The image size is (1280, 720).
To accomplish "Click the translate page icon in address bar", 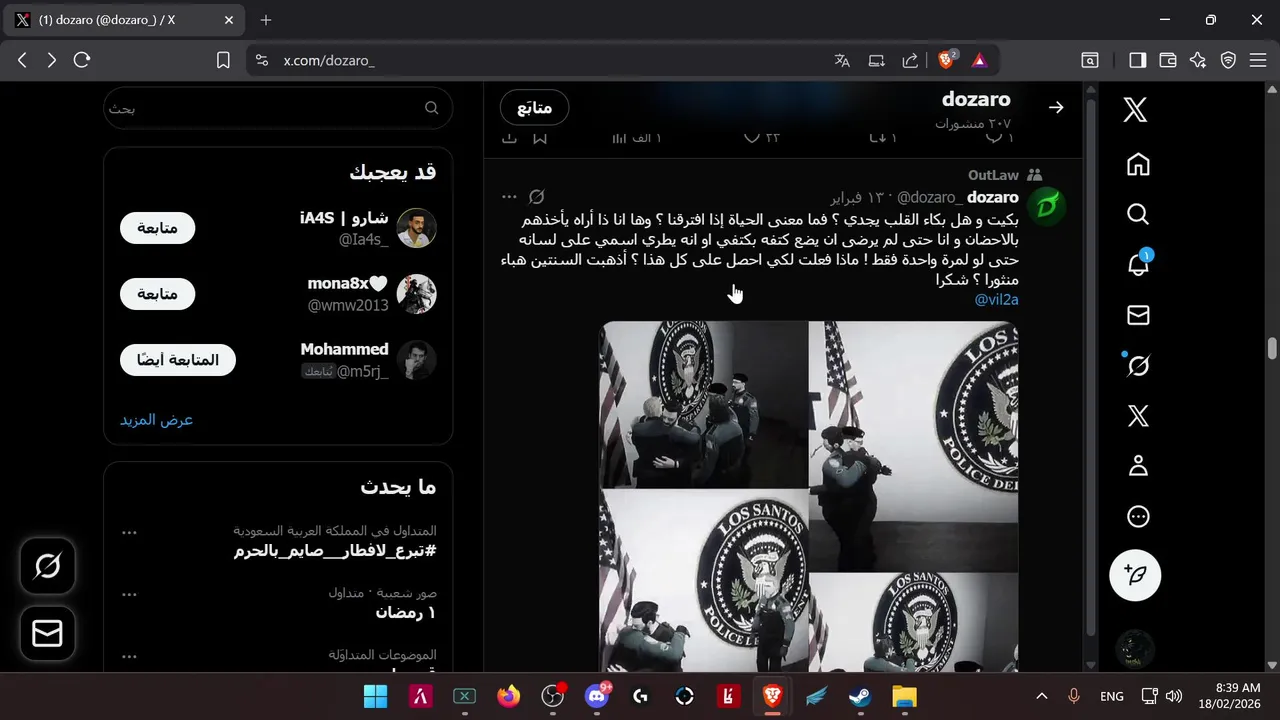I will [842, 60].
